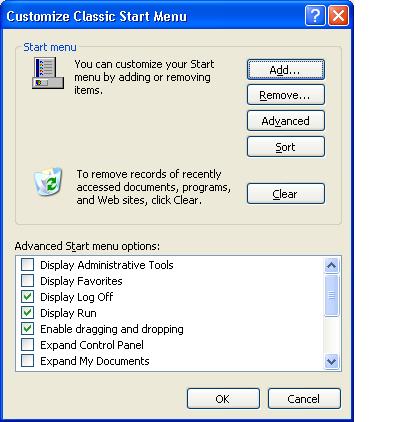
Task: Open the Add... dialog
Action: (286, 70)
